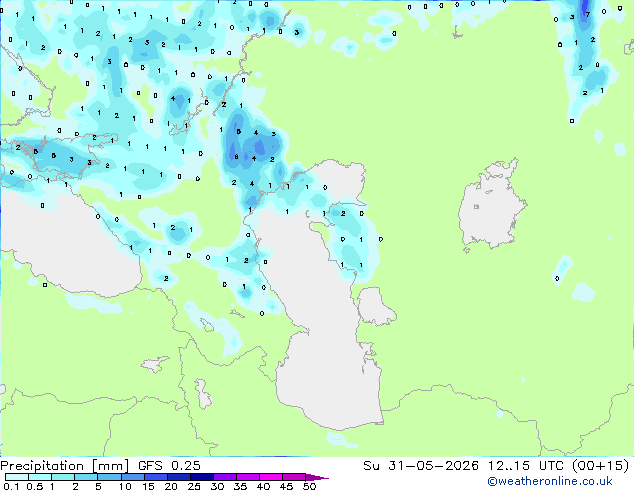Select the legend swatch between 45 and 50

click(294, 477)
